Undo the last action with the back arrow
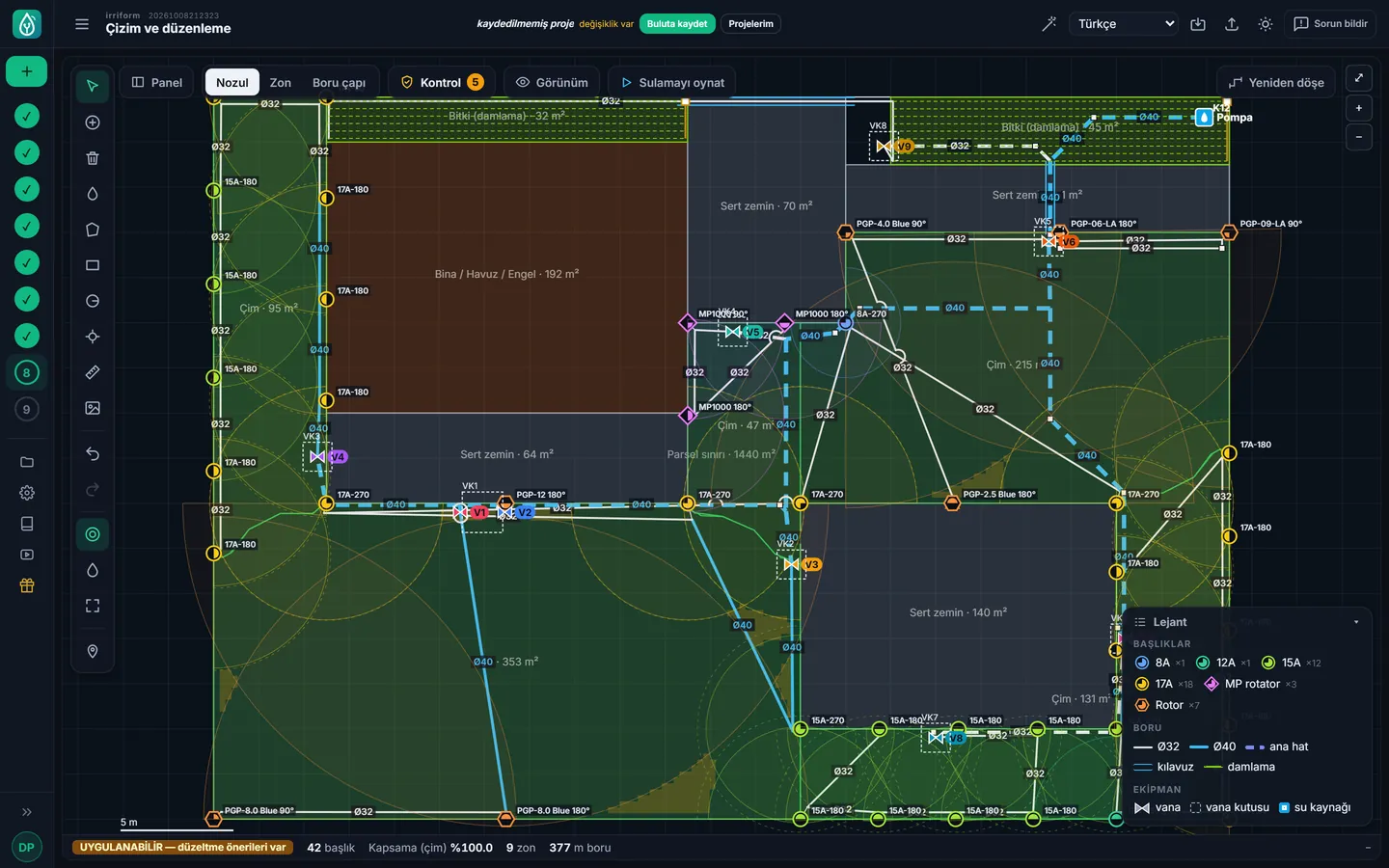This screenshot has height=868, width=1389. (93, 453)
